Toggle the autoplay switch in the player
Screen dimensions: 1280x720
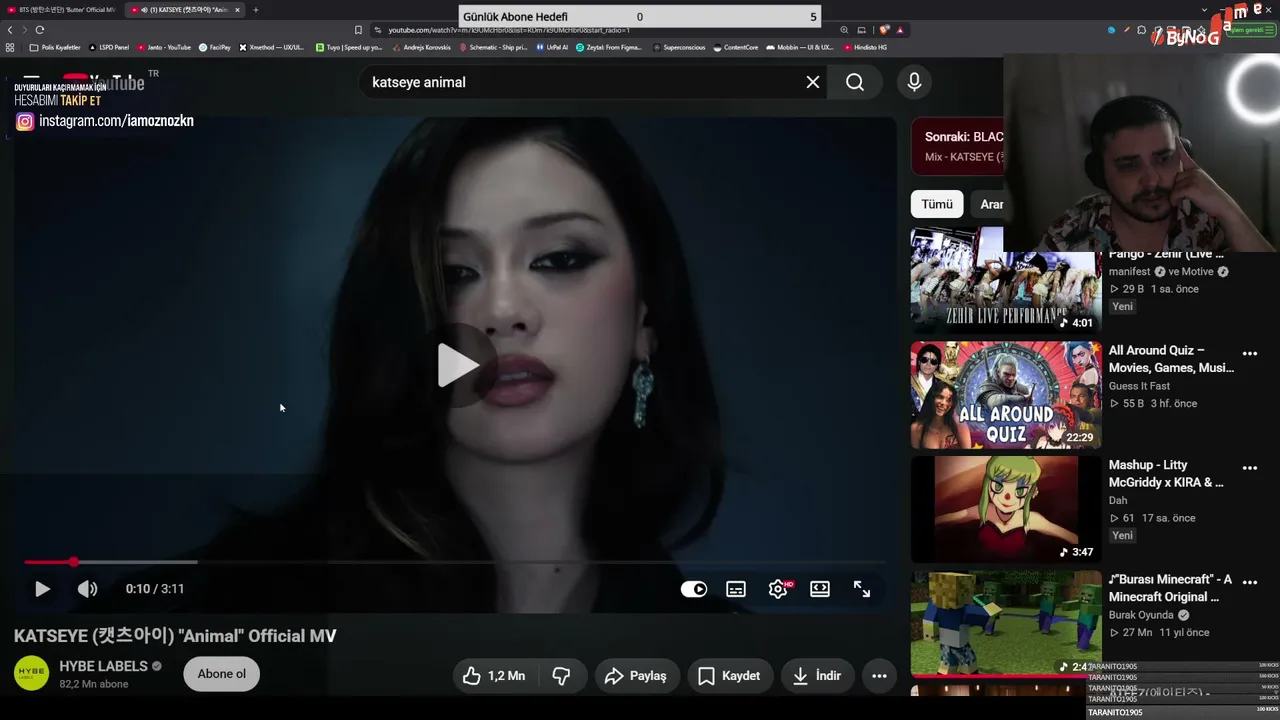click(x=694, y=589)
